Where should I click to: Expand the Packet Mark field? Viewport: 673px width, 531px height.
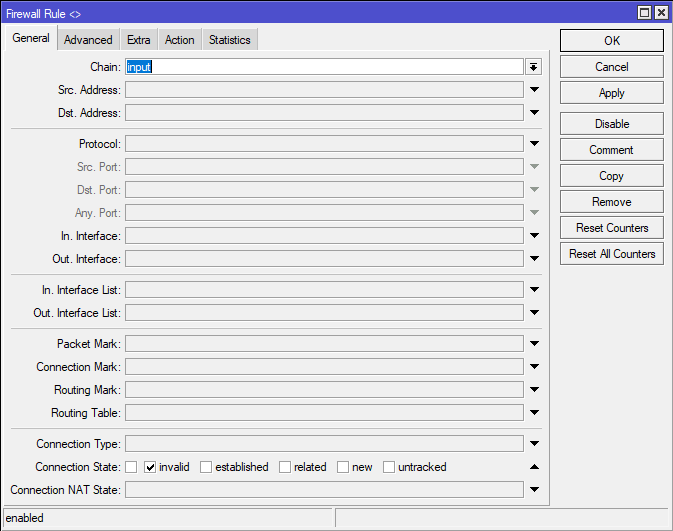534,343
